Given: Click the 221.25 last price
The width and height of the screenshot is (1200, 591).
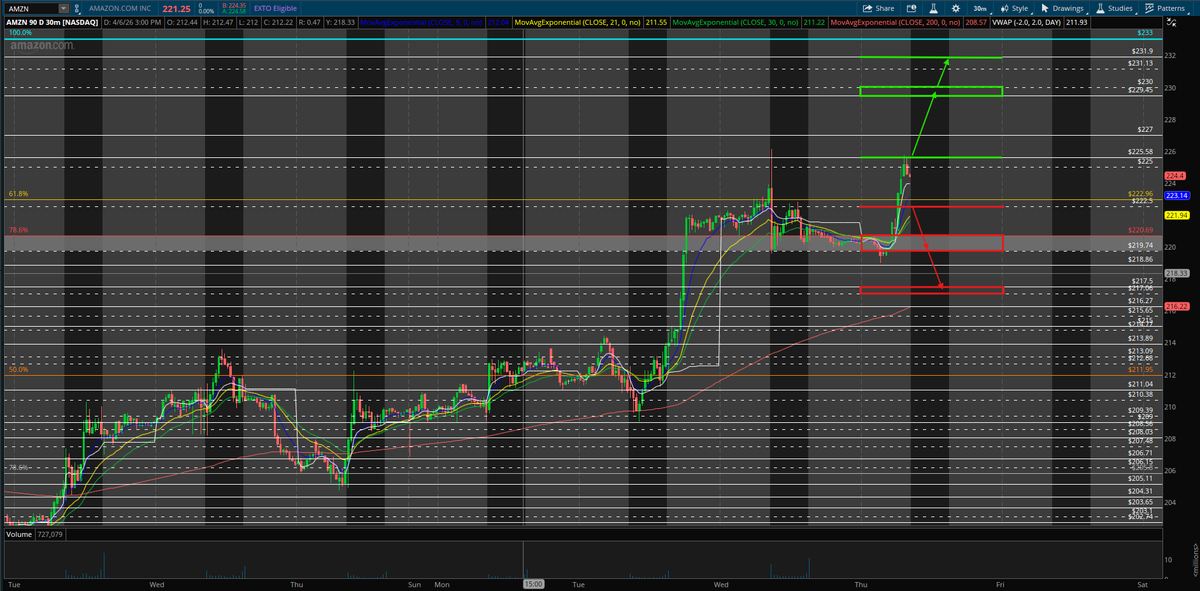Looking at the screenshot, I should [x=176, y=8].
